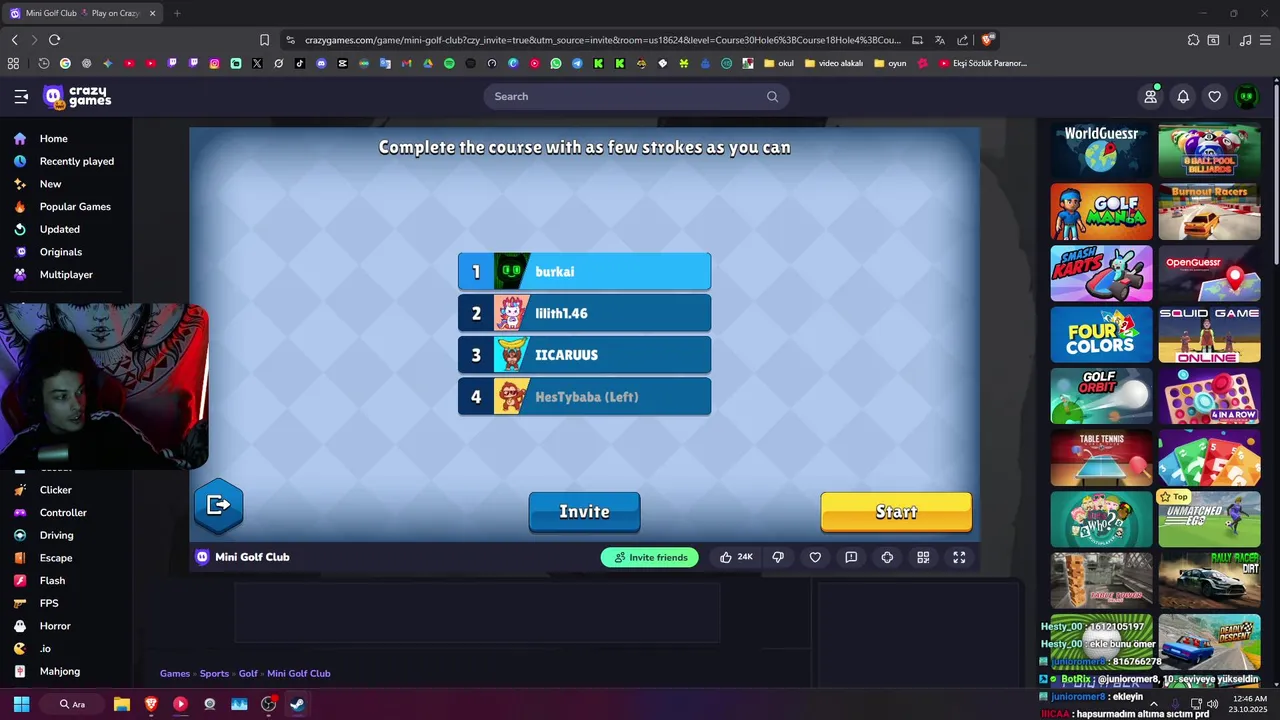Open Brave Shields lion icon

pyautogui.click(x=988, y=40)
